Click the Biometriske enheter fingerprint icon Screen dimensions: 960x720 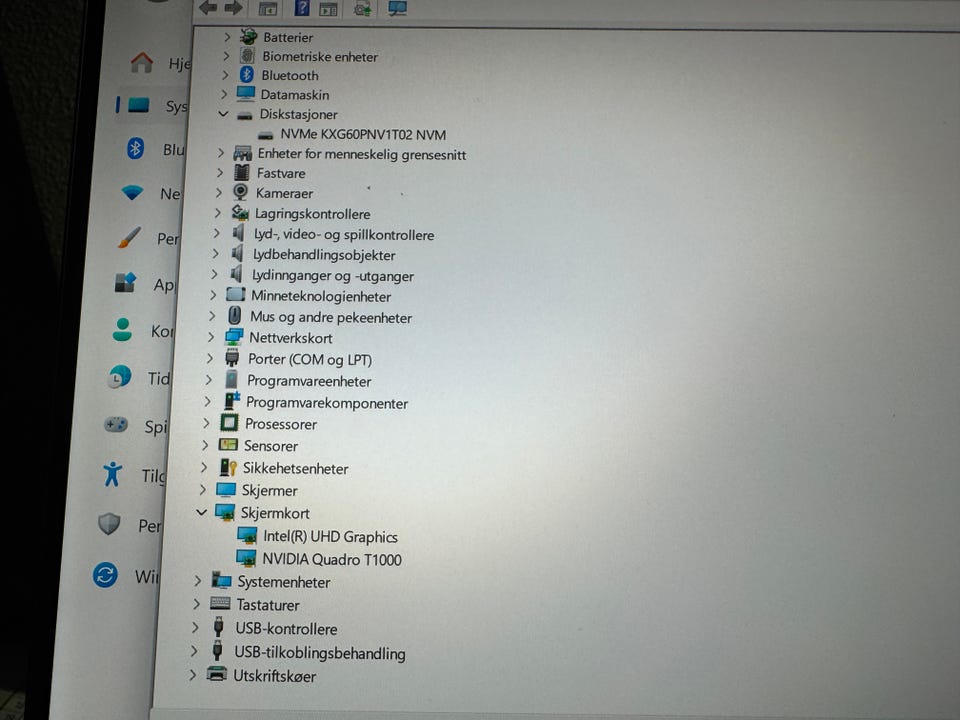(247, 56)
